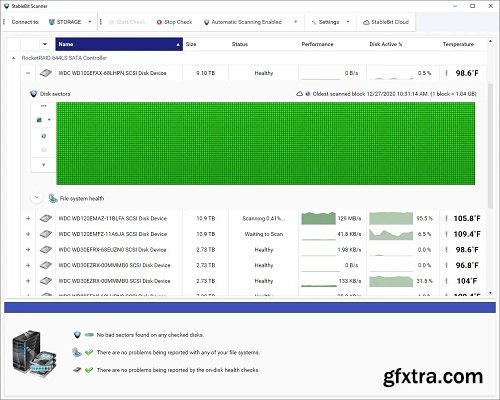Click the scroll down arrow of disk list
The width and height of the screenshot is (500, 400).
click(x=490, y=293)
